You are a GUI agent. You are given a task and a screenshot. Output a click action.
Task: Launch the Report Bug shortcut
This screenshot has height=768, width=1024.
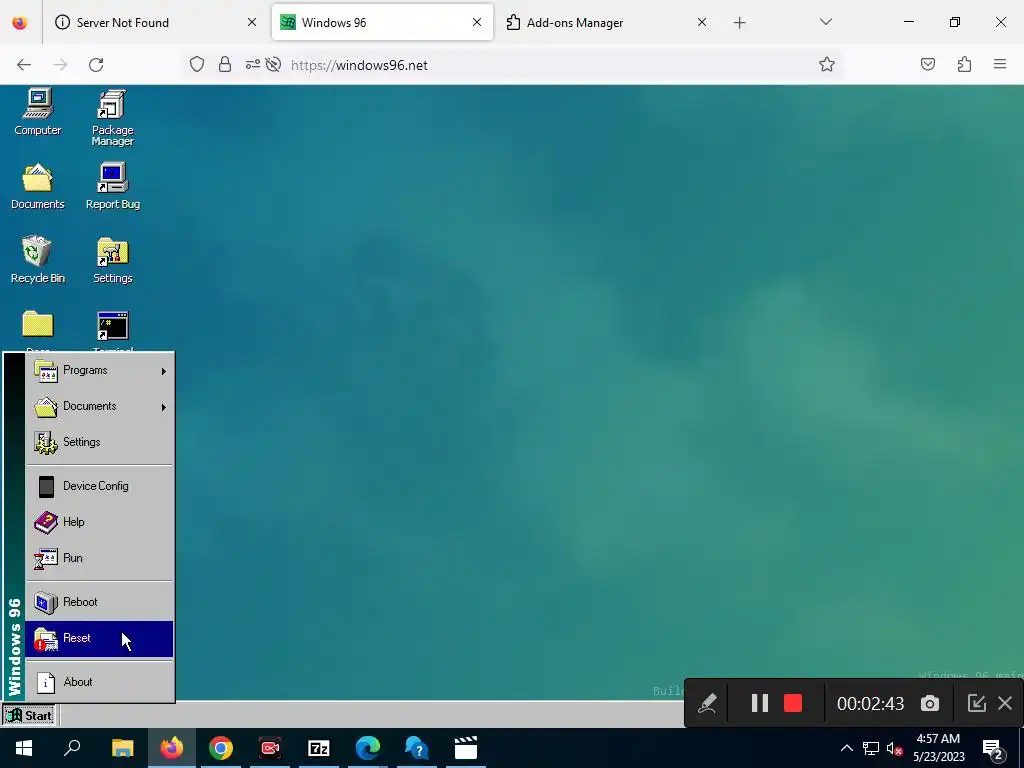pos(112,186)
